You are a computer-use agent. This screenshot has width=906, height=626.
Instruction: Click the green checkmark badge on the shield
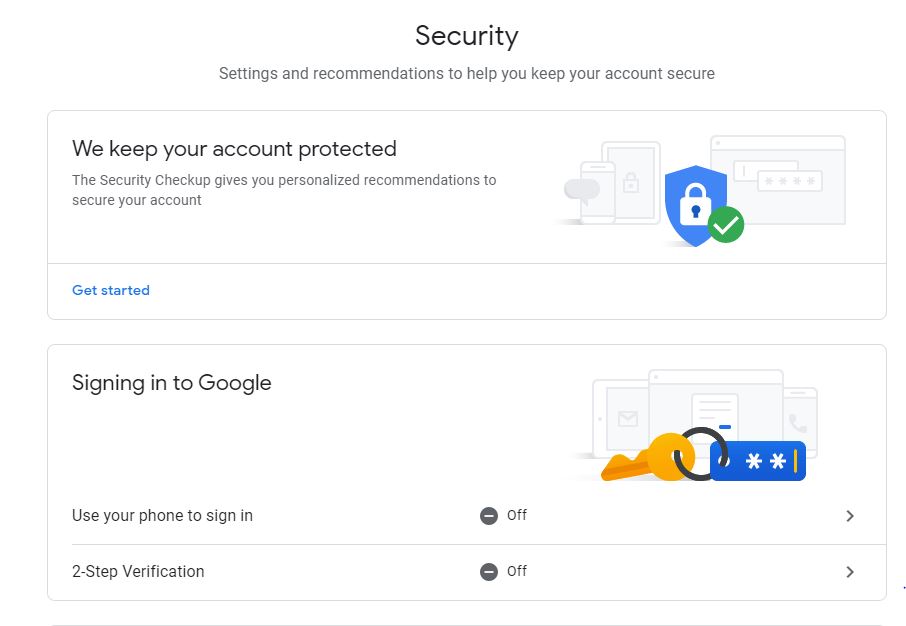pyautogui.click(x=726, y=225)
